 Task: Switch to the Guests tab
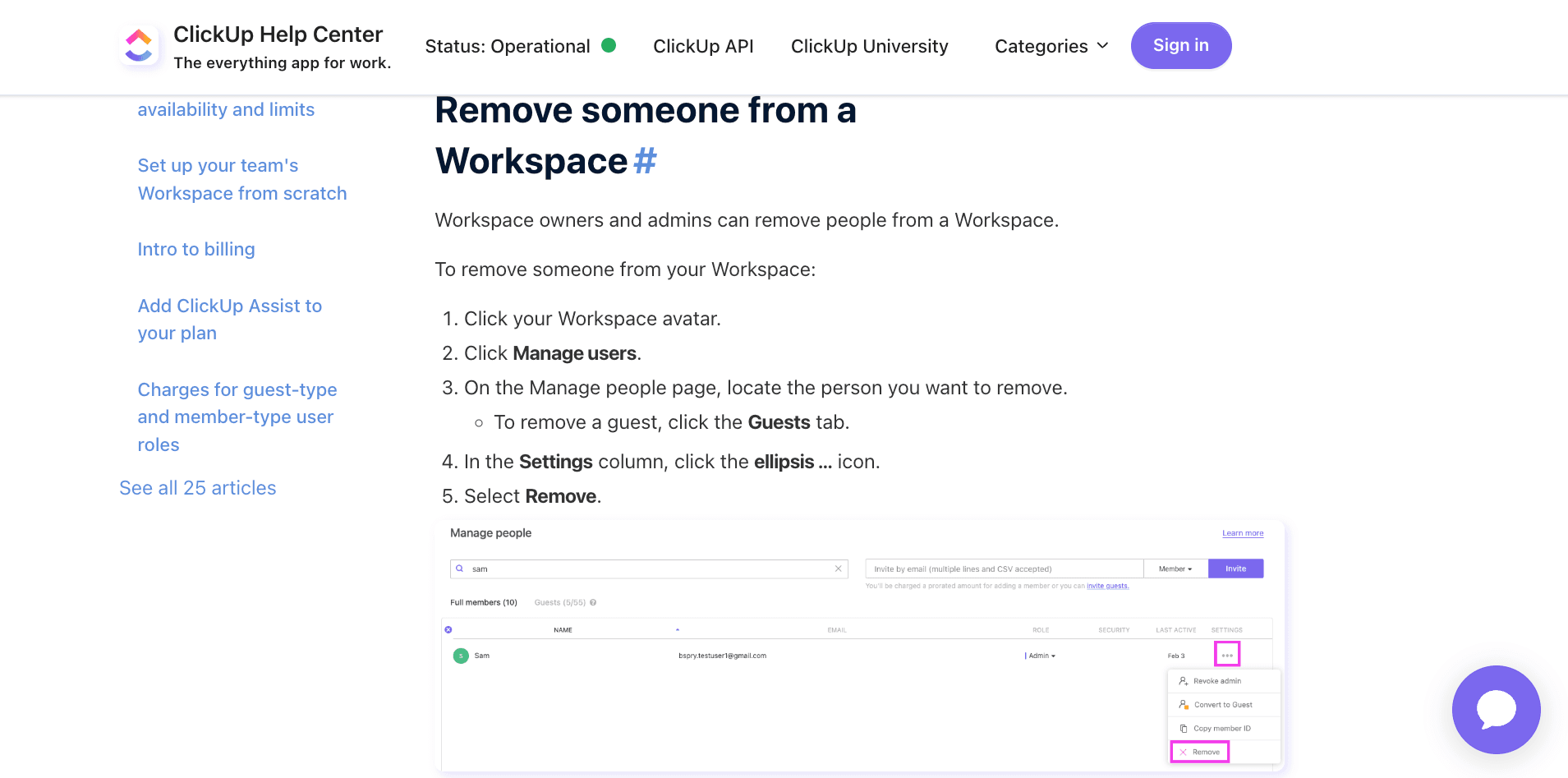coord(559,603)
